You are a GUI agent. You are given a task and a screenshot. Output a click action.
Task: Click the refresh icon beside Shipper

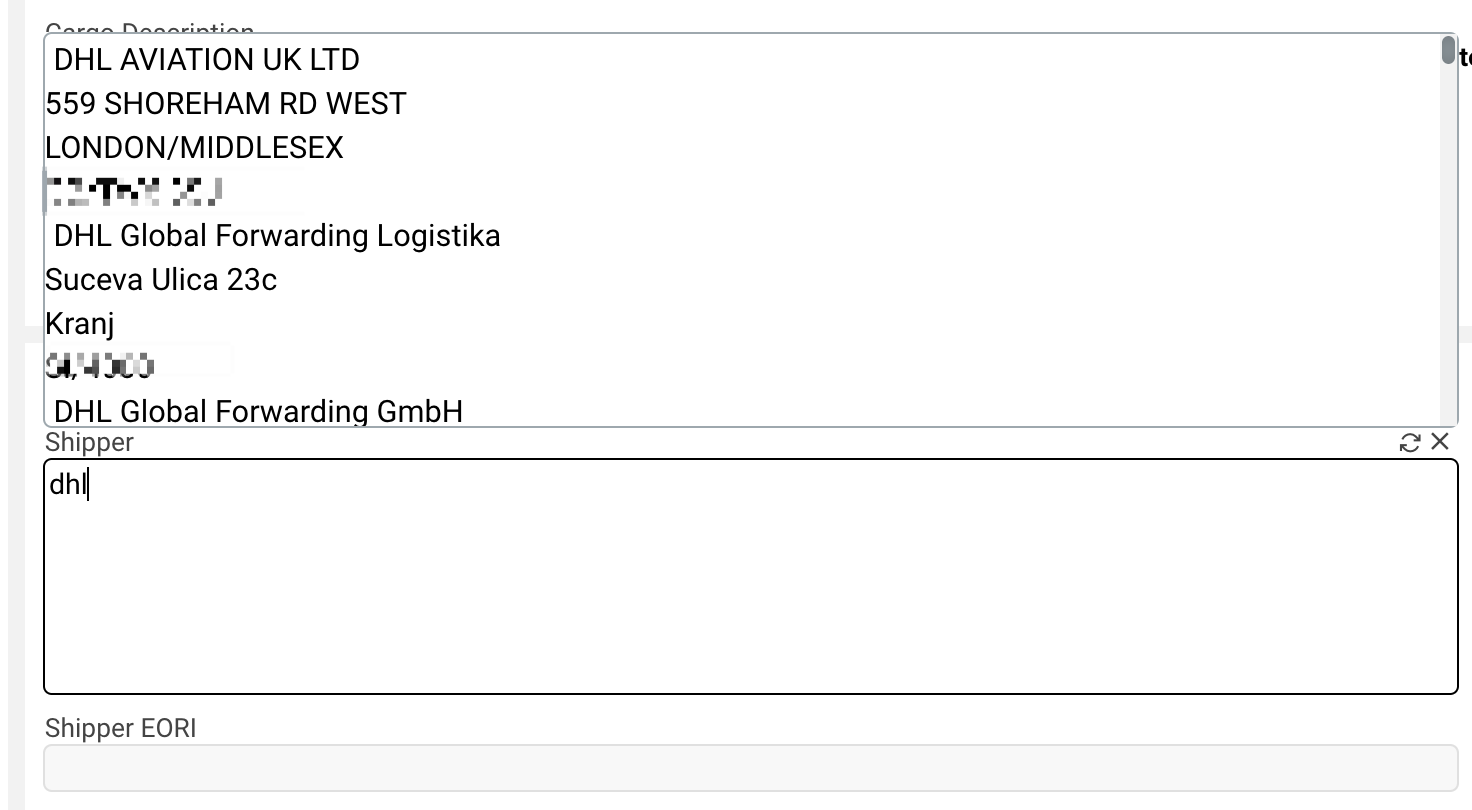1410,442
